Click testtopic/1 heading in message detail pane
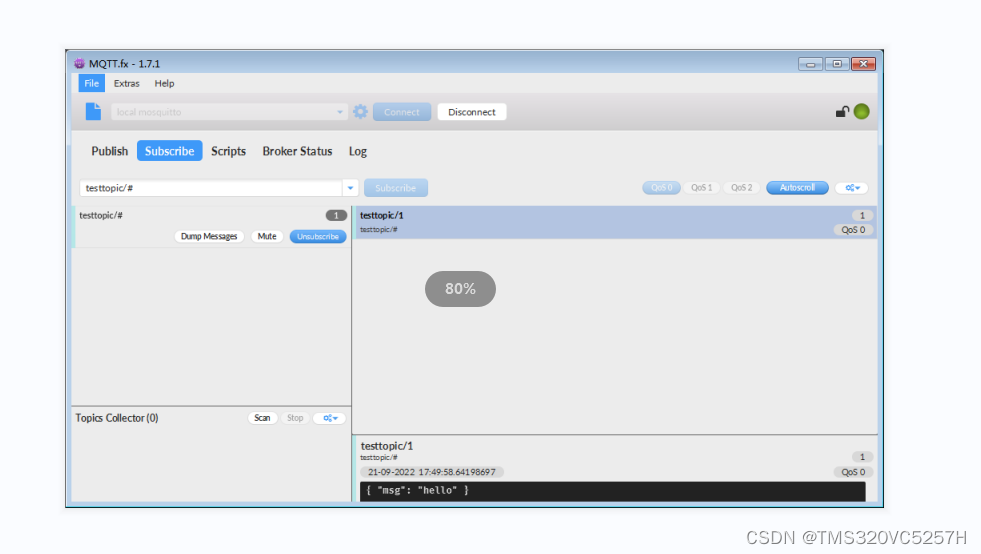The width and height of the screenshot is (981, 554). (x=387, y=446)
